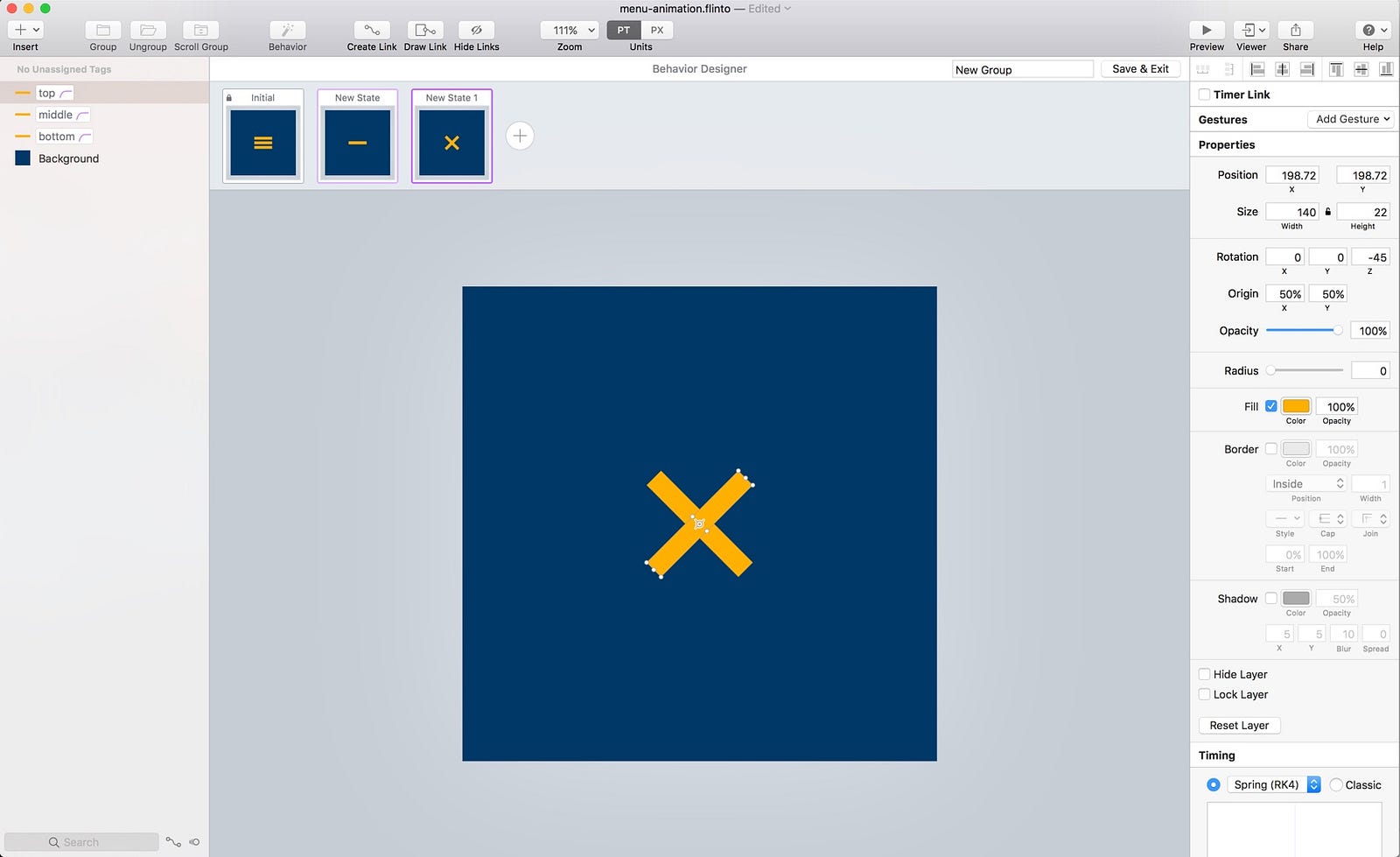1400x857 pixels.
Task: Align layers to right edge
Action: pos(1308,69)
